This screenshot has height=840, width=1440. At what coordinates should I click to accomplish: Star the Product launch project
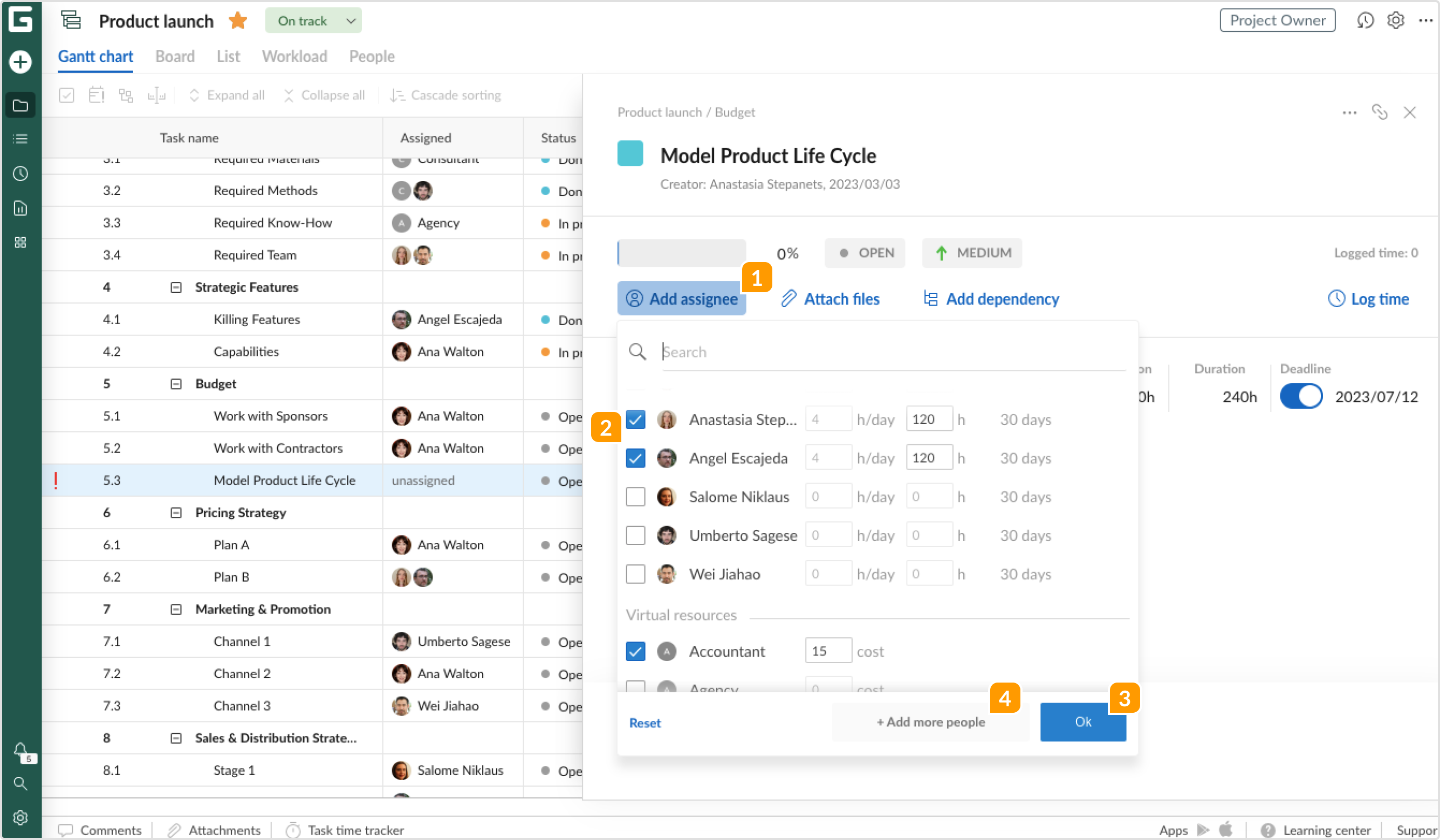point(238,21)
